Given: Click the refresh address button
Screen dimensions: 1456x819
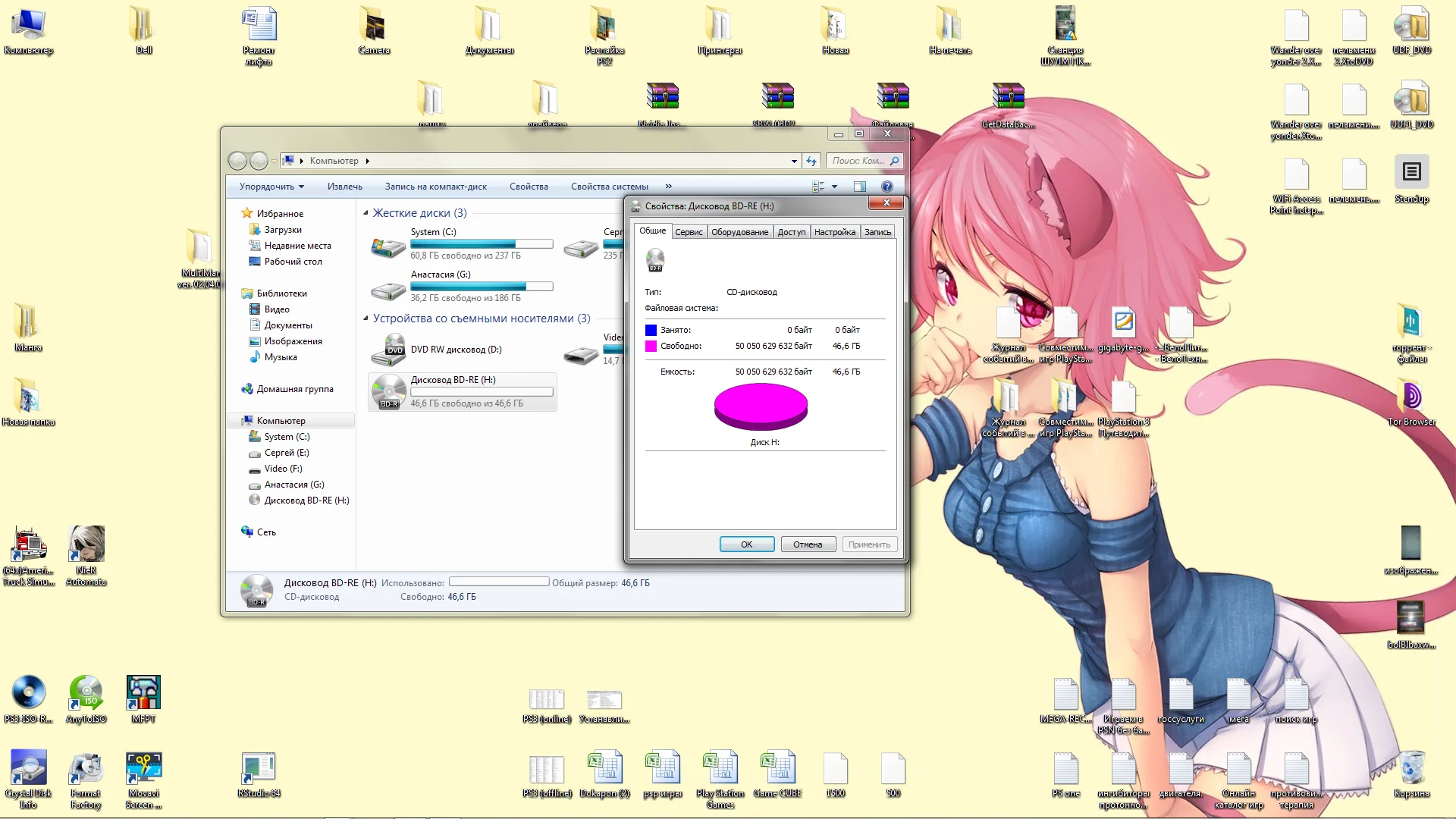Looking at the screenshot, I should tap(811, 161).
